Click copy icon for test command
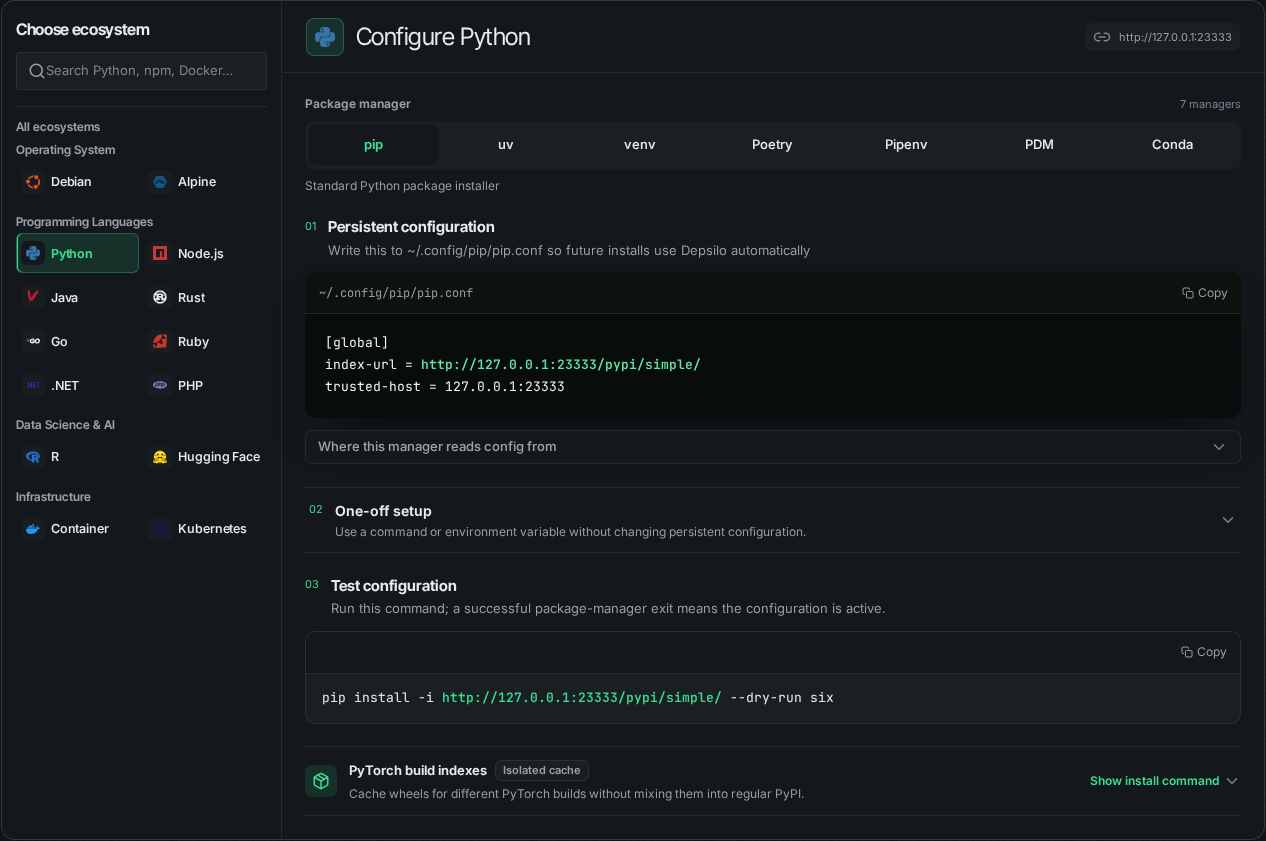The image size is (1266, 841). (1187, 652)
